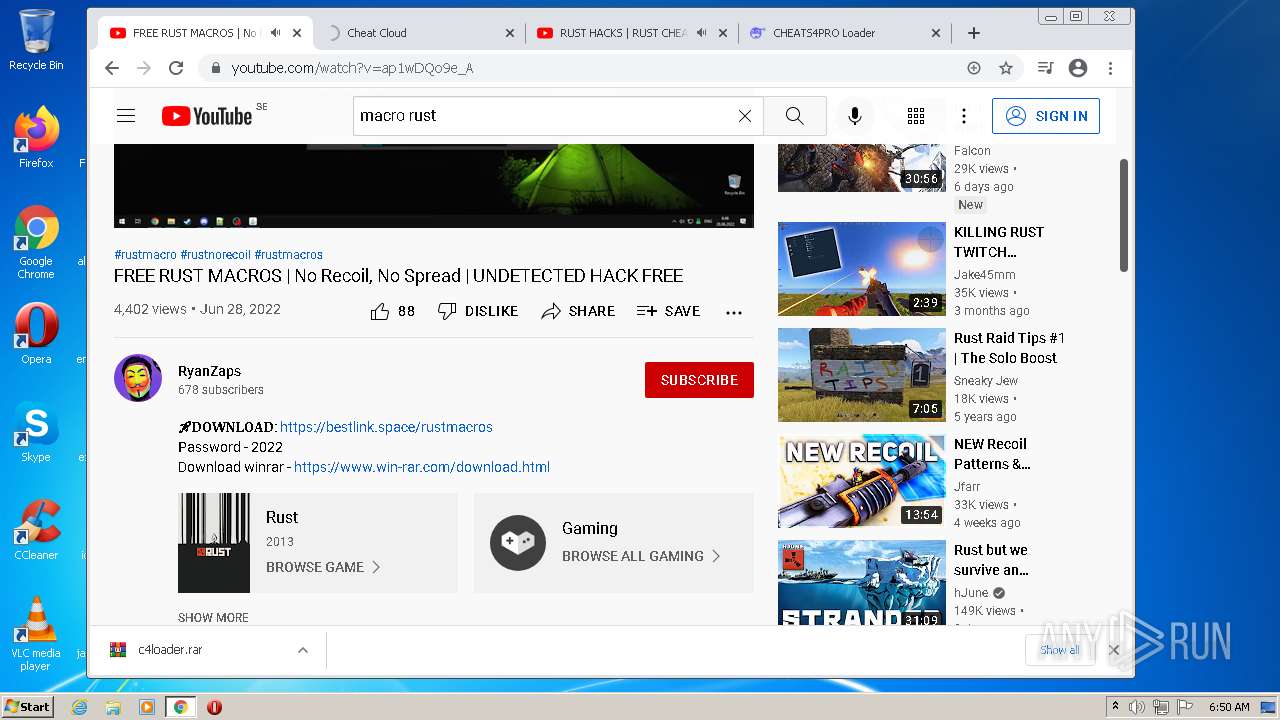
Task: Open YouTube settings three-dot menu
Action: click(964, 116)
